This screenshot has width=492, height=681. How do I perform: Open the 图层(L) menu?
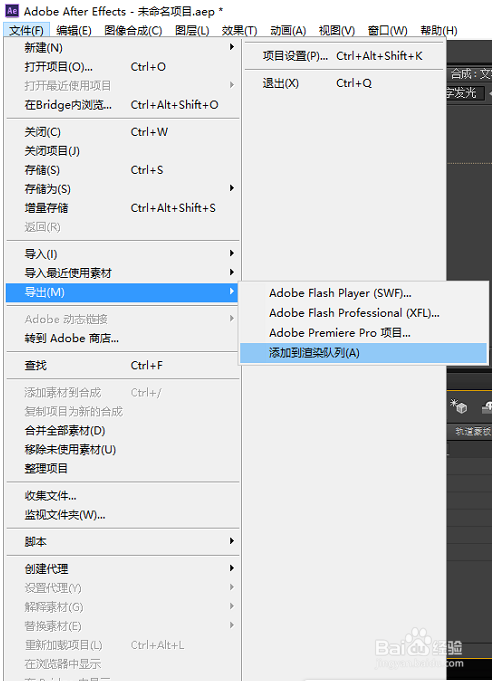point(192,30)
